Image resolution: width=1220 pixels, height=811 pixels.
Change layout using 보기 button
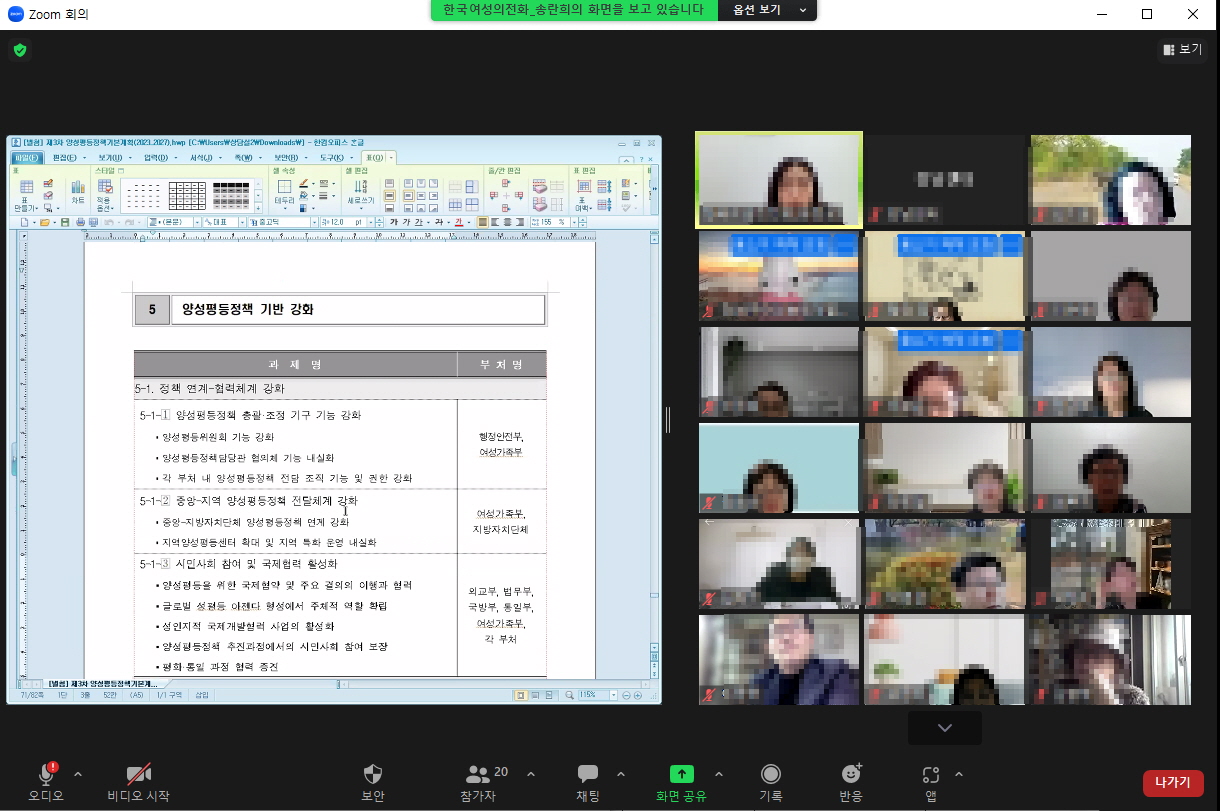pyautogui.click(x=1182, y=49)
